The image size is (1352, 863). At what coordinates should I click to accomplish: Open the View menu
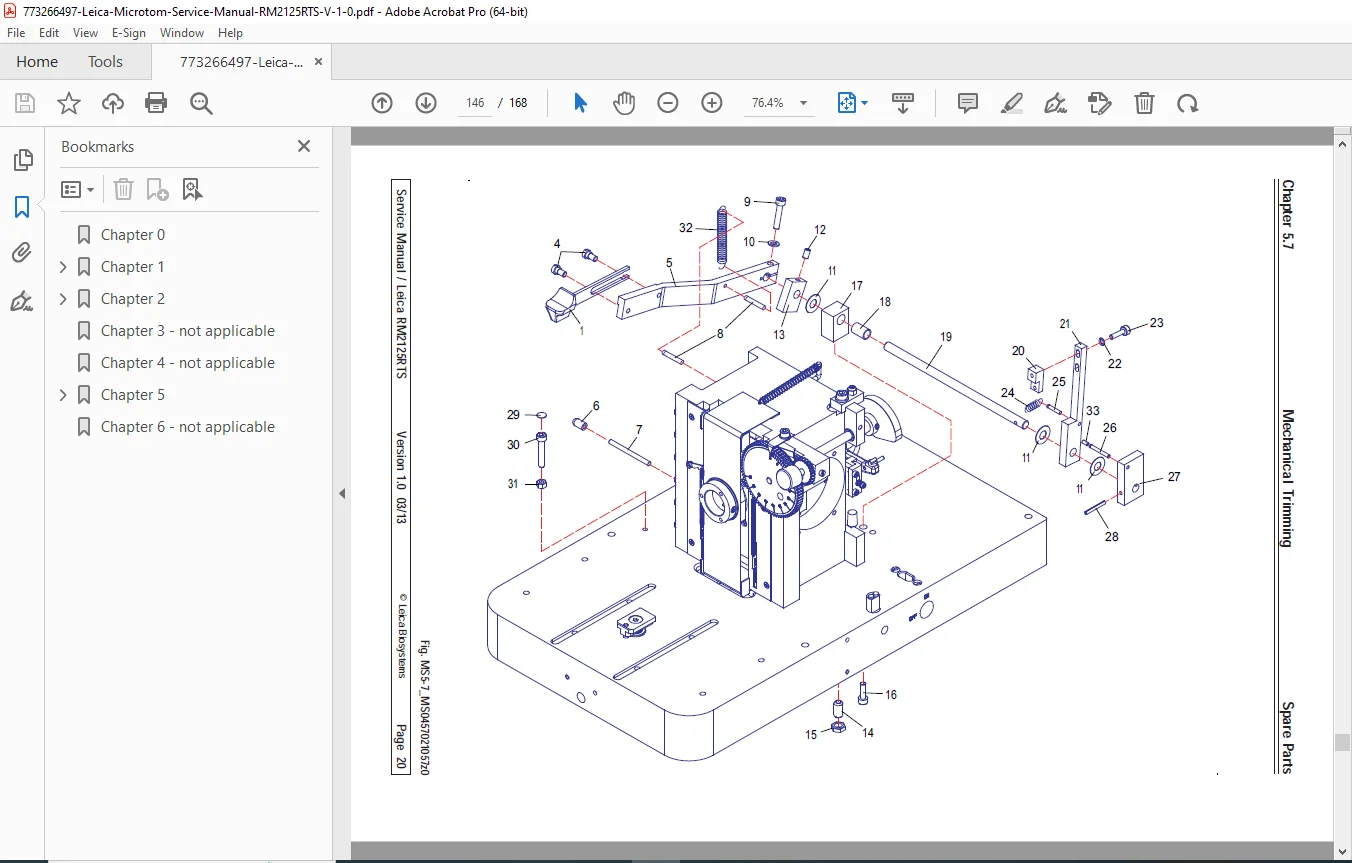85,33
